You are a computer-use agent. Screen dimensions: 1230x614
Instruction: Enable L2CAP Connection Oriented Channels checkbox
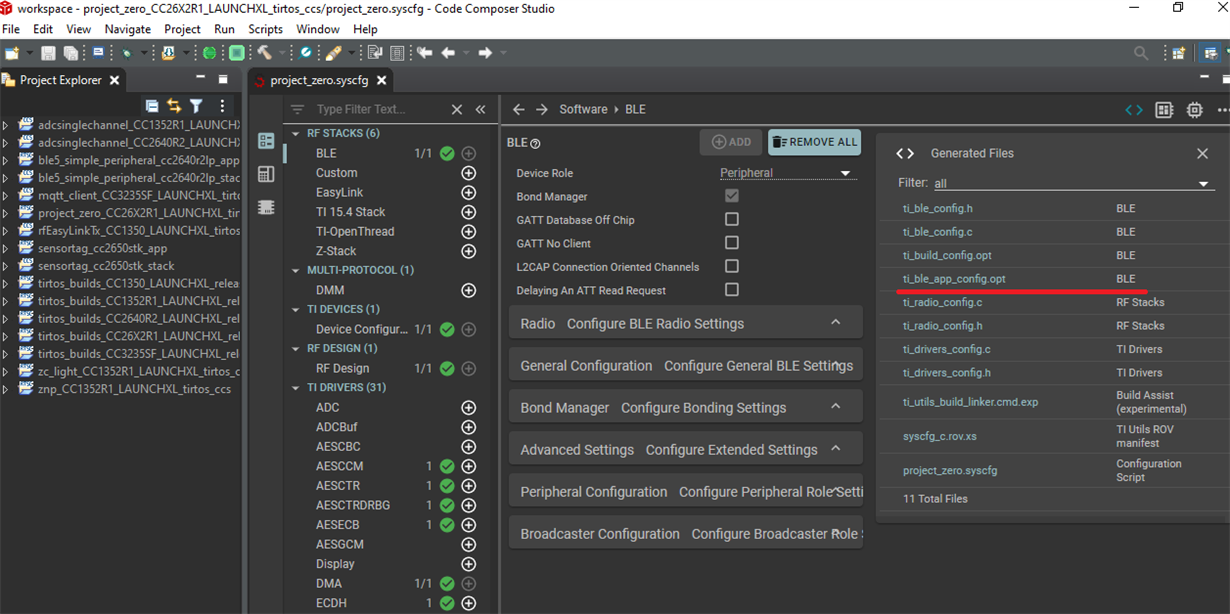tap(732, 266)
